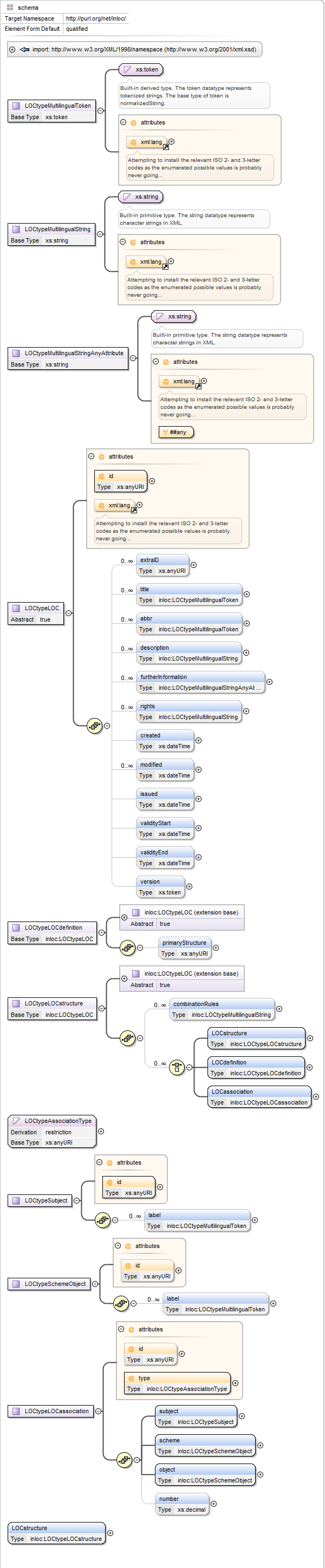Expand the furtherInformation element

(x=269, y=682)
